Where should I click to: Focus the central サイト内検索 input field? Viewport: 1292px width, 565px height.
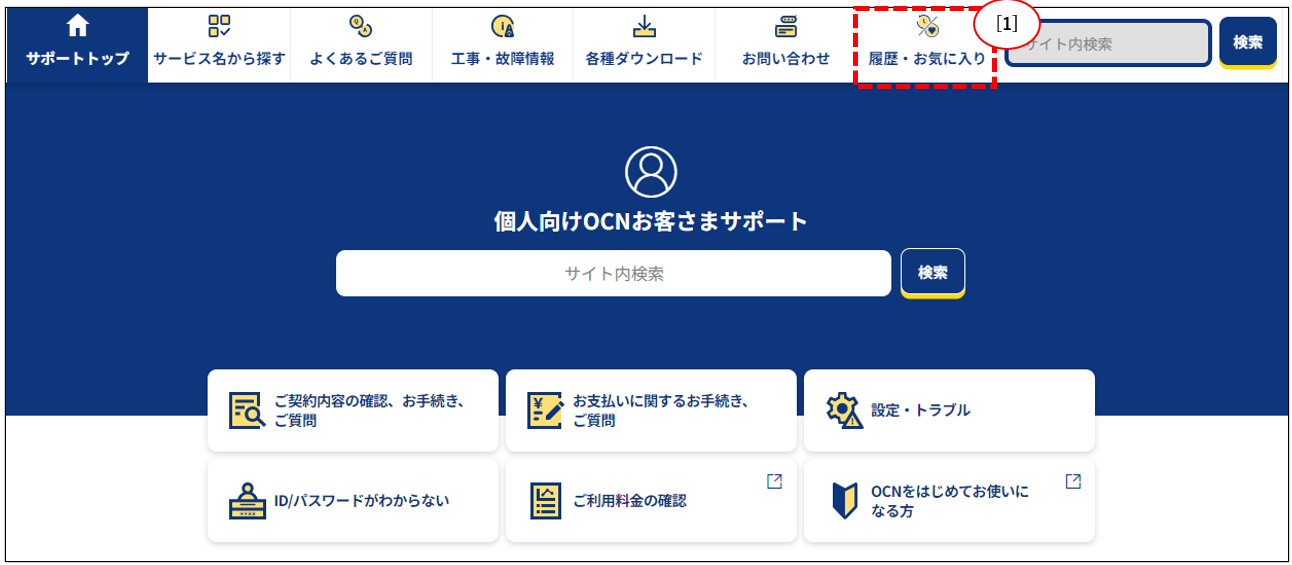pos(613,273)
